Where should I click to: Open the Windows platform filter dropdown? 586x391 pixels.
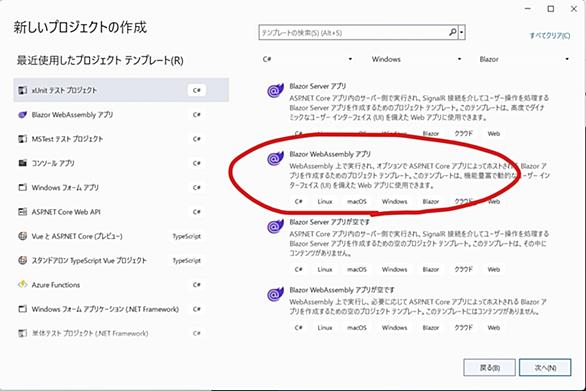[x=416, y=59]
